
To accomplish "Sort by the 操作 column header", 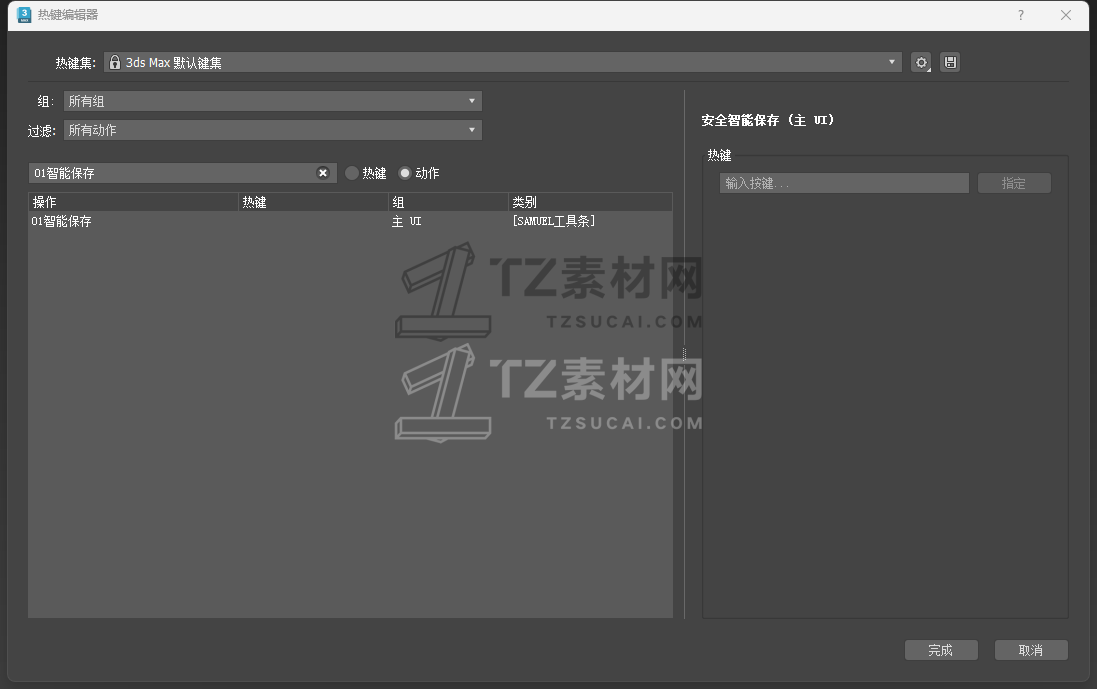I will coord(133,202).
